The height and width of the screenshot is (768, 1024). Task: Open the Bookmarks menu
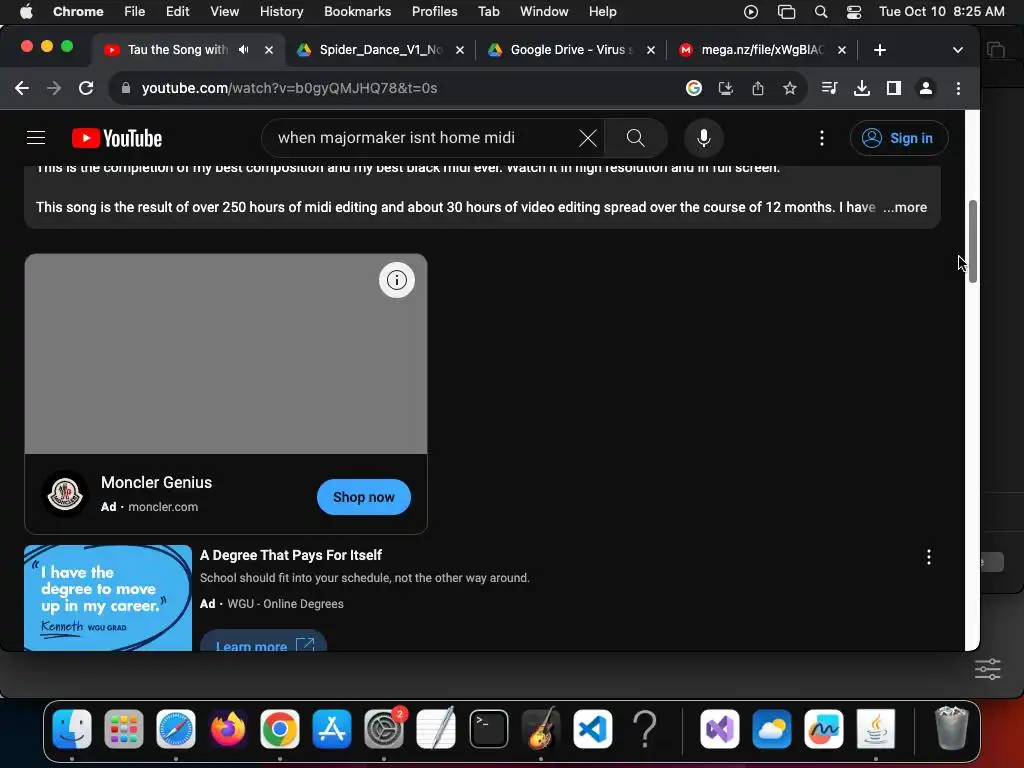357,12
